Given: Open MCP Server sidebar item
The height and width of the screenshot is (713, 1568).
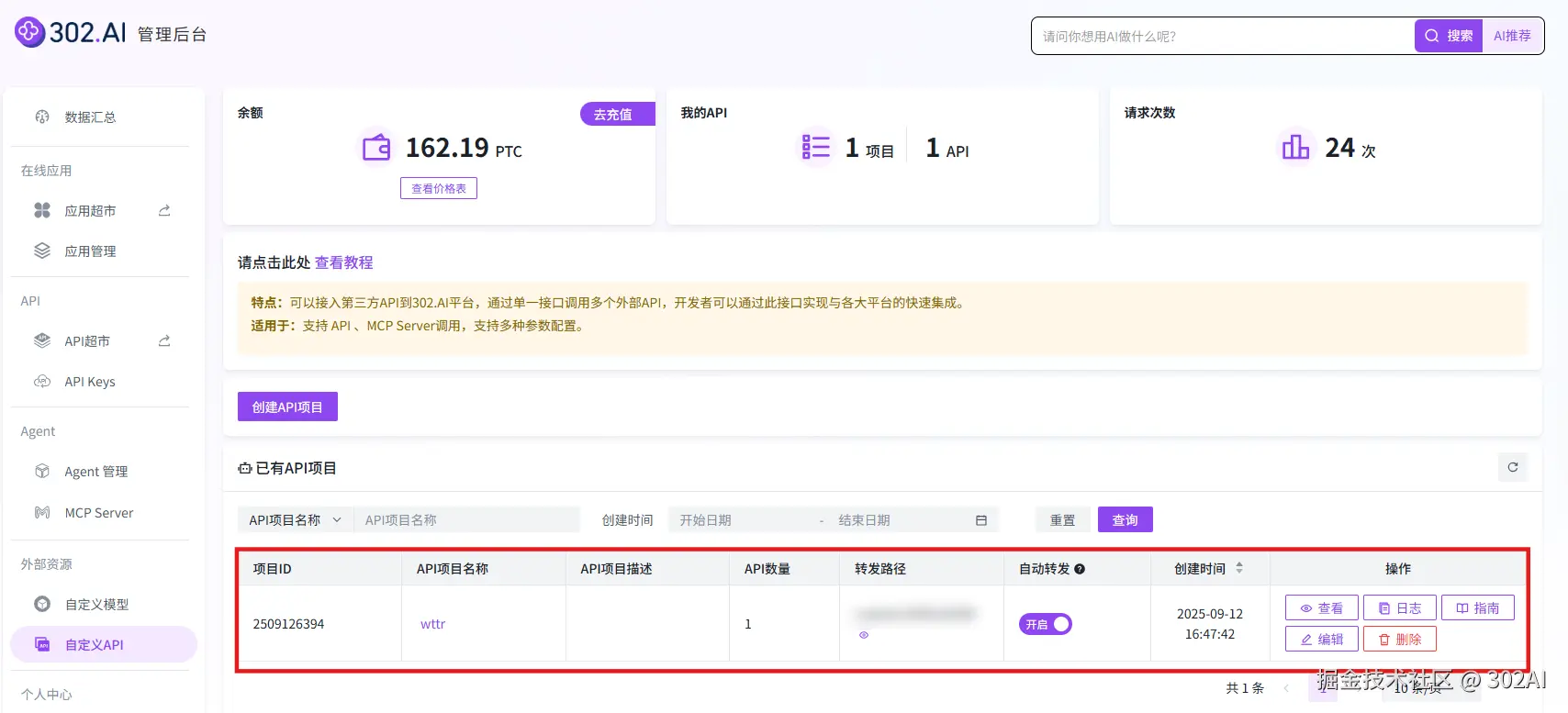Looking at the screenshot, I should [x=100, y=512].
